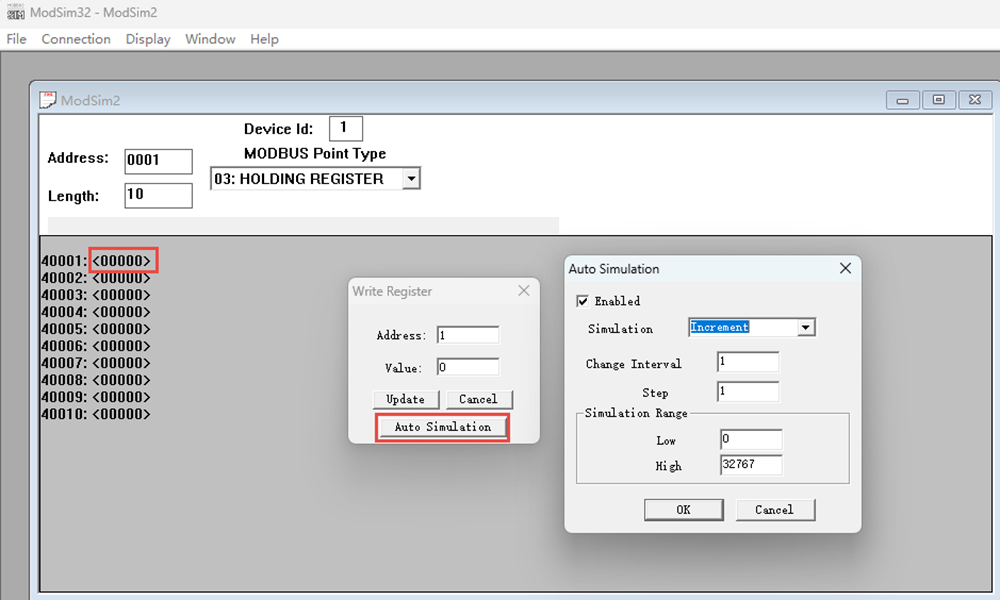Viewport: 1000px width, 600px height.
Task: Focus the Address field showing 0001
Action: [x=158, y=161]
